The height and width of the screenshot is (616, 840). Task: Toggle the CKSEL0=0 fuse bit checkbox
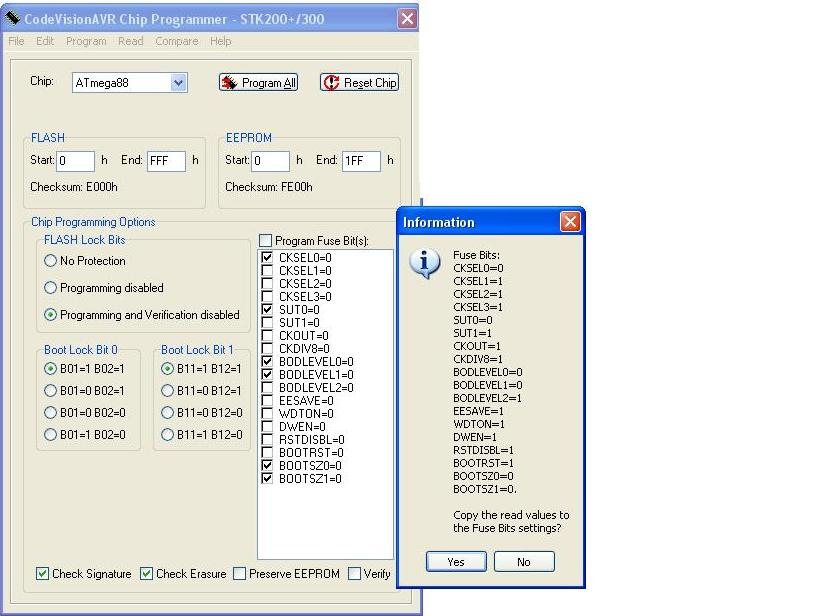(267, 258)
